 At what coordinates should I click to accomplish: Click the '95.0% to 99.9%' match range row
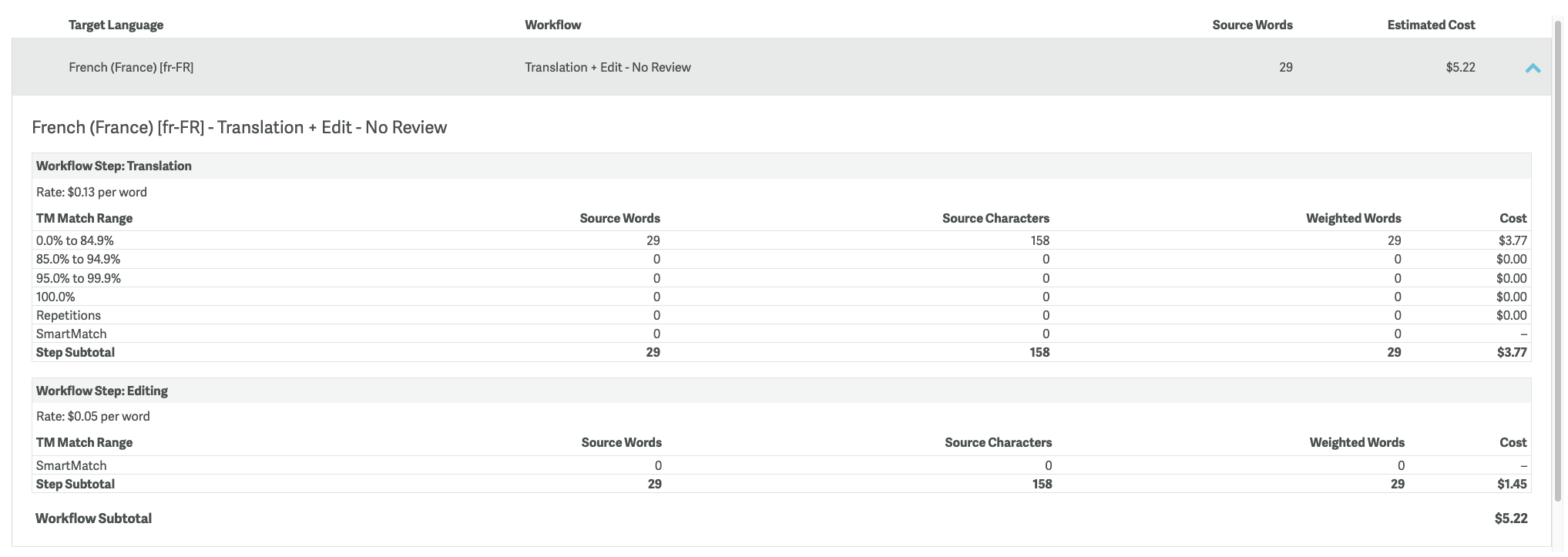[781, 278]
